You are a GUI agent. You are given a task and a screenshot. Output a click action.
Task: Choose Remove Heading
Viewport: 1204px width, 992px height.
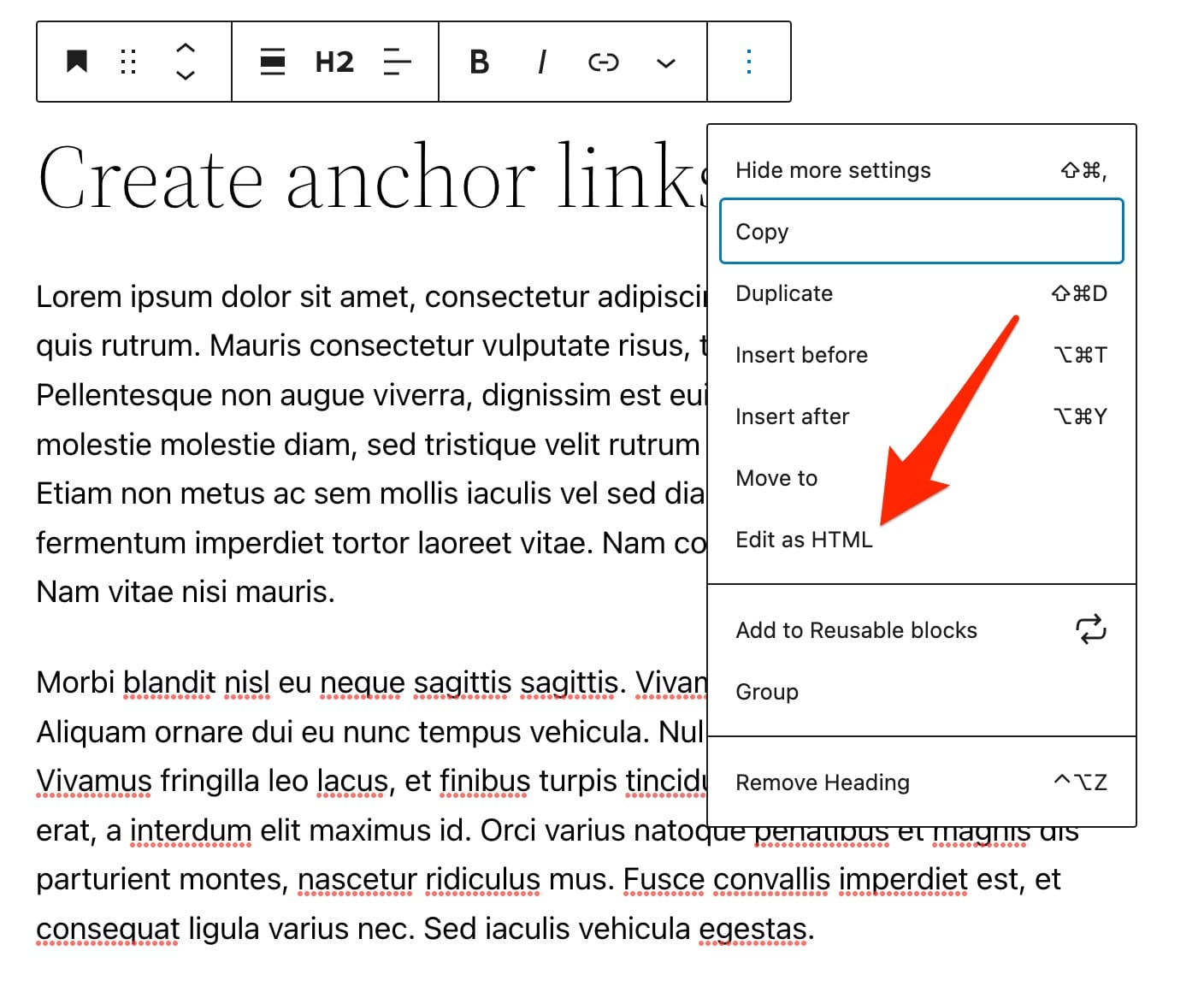[x=922, y=782]
